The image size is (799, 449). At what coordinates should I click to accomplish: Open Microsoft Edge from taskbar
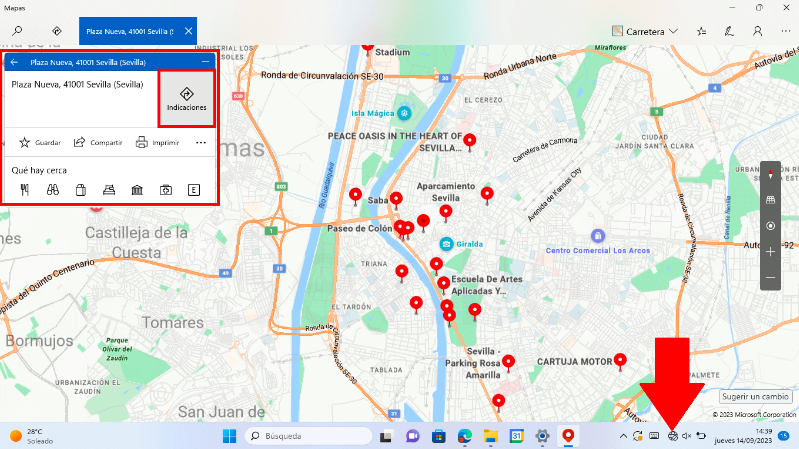pos(464,436)
